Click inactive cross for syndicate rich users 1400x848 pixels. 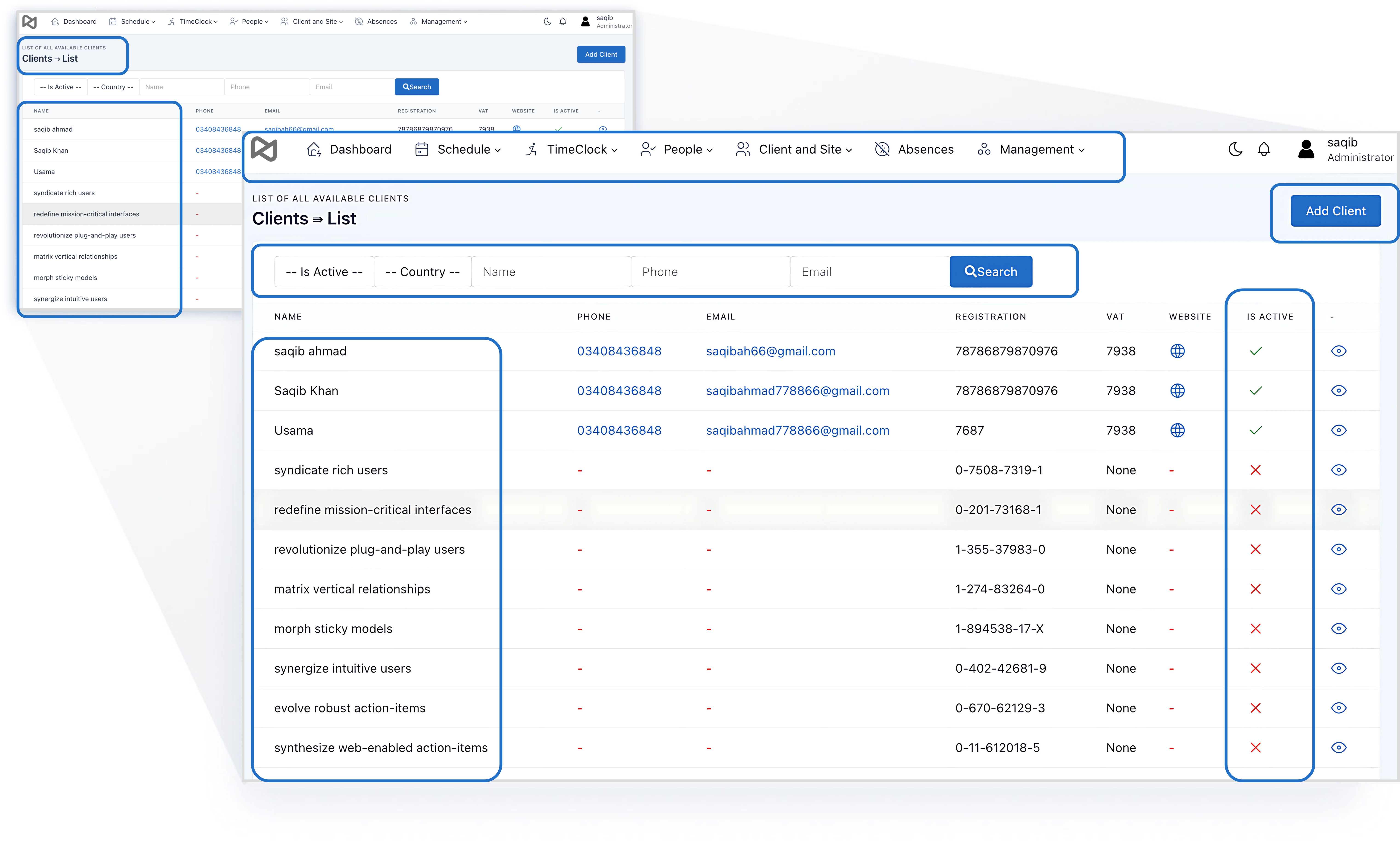1256,470
